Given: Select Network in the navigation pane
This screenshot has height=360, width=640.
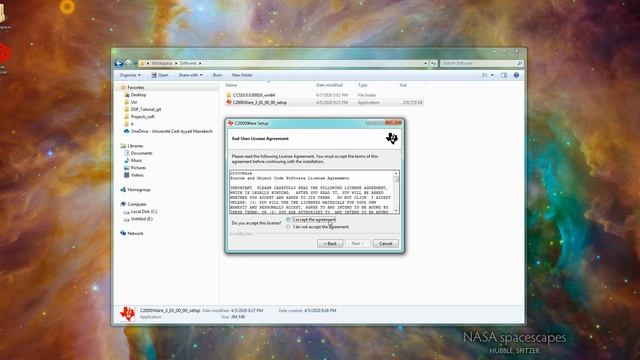Looking at the screenshot, I should [135, 233].
